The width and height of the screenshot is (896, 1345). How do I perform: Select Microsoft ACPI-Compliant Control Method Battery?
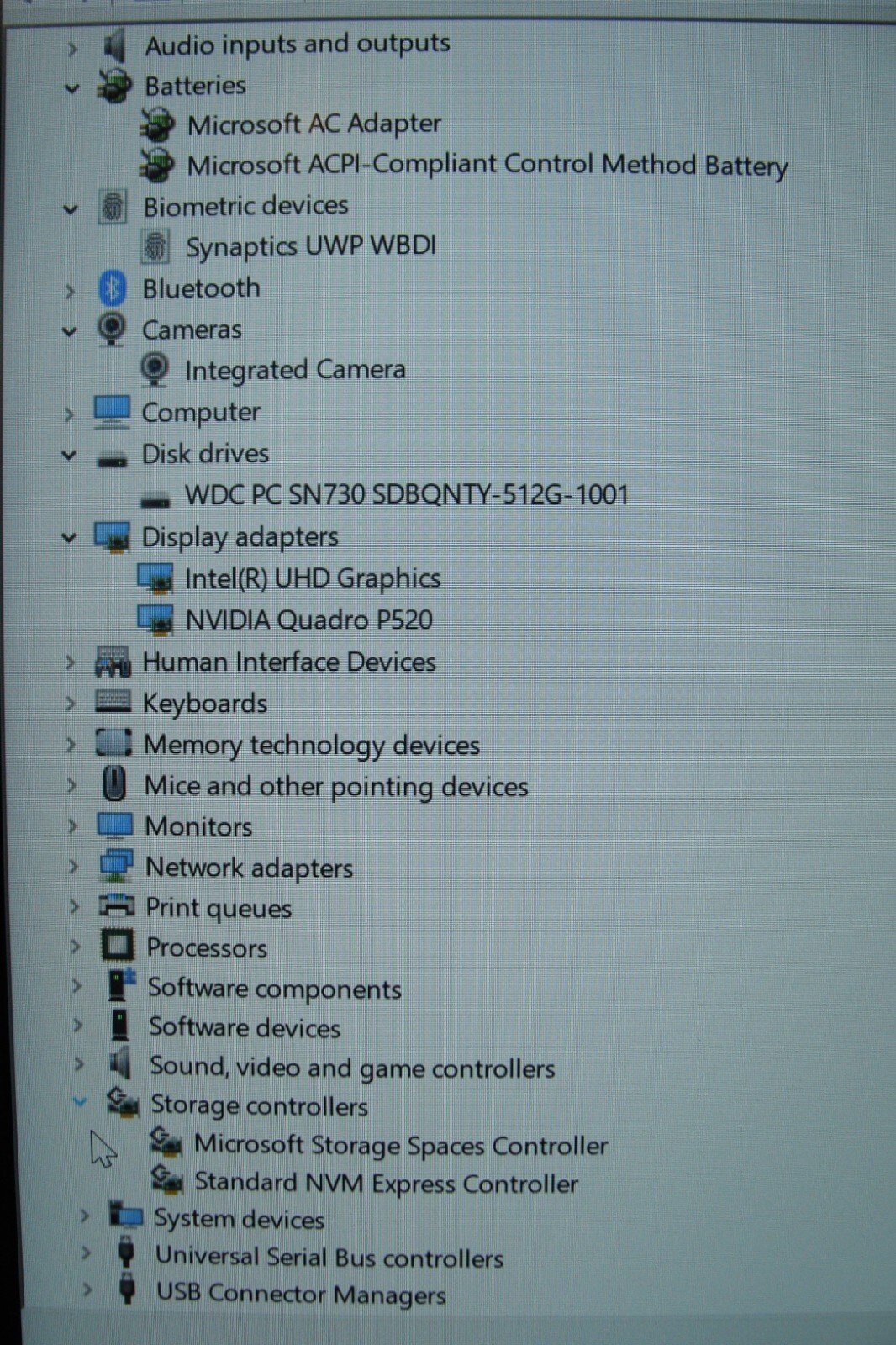[x=487, y=165]
